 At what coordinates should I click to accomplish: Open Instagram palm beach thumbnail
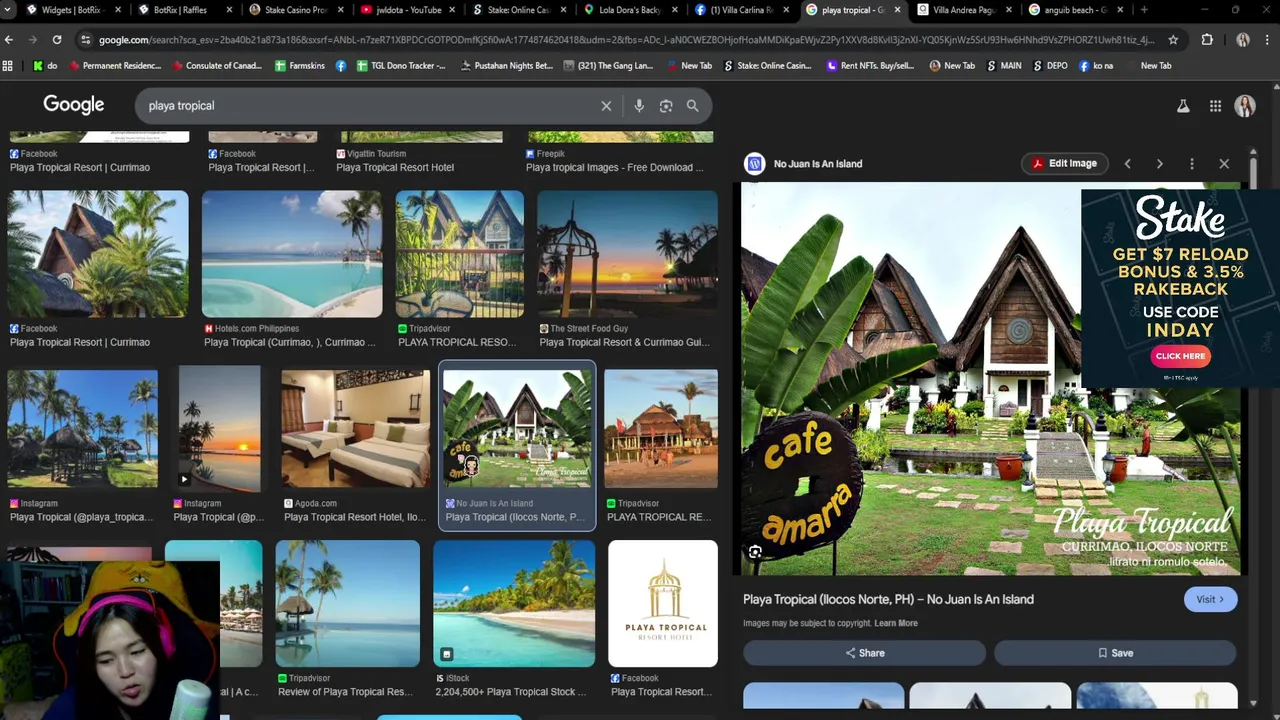pyautogui.click(x=82, y=429)
